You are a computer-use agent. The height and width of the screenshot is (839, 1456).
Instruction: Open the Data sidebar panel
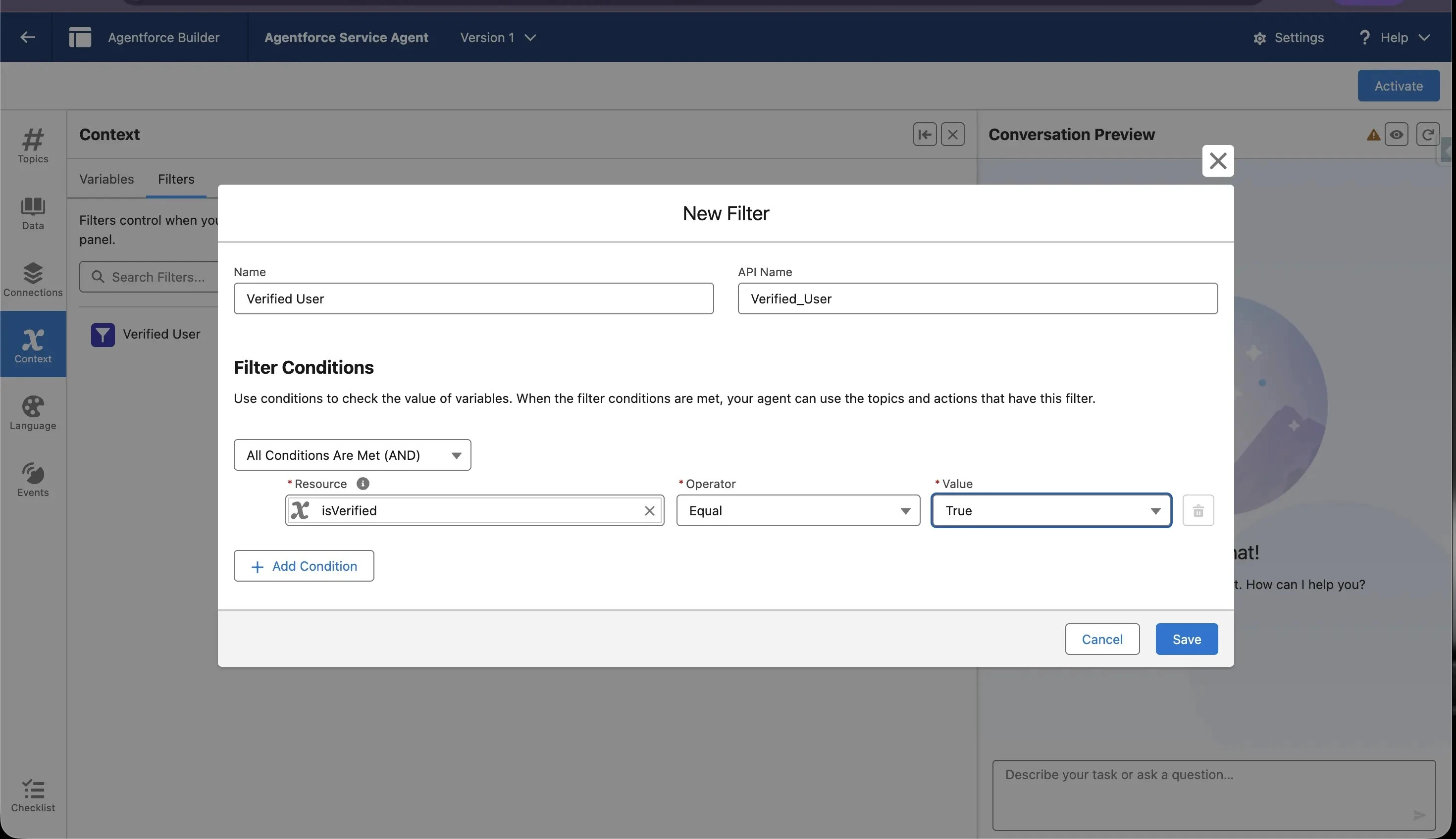(x=33, y=213)
